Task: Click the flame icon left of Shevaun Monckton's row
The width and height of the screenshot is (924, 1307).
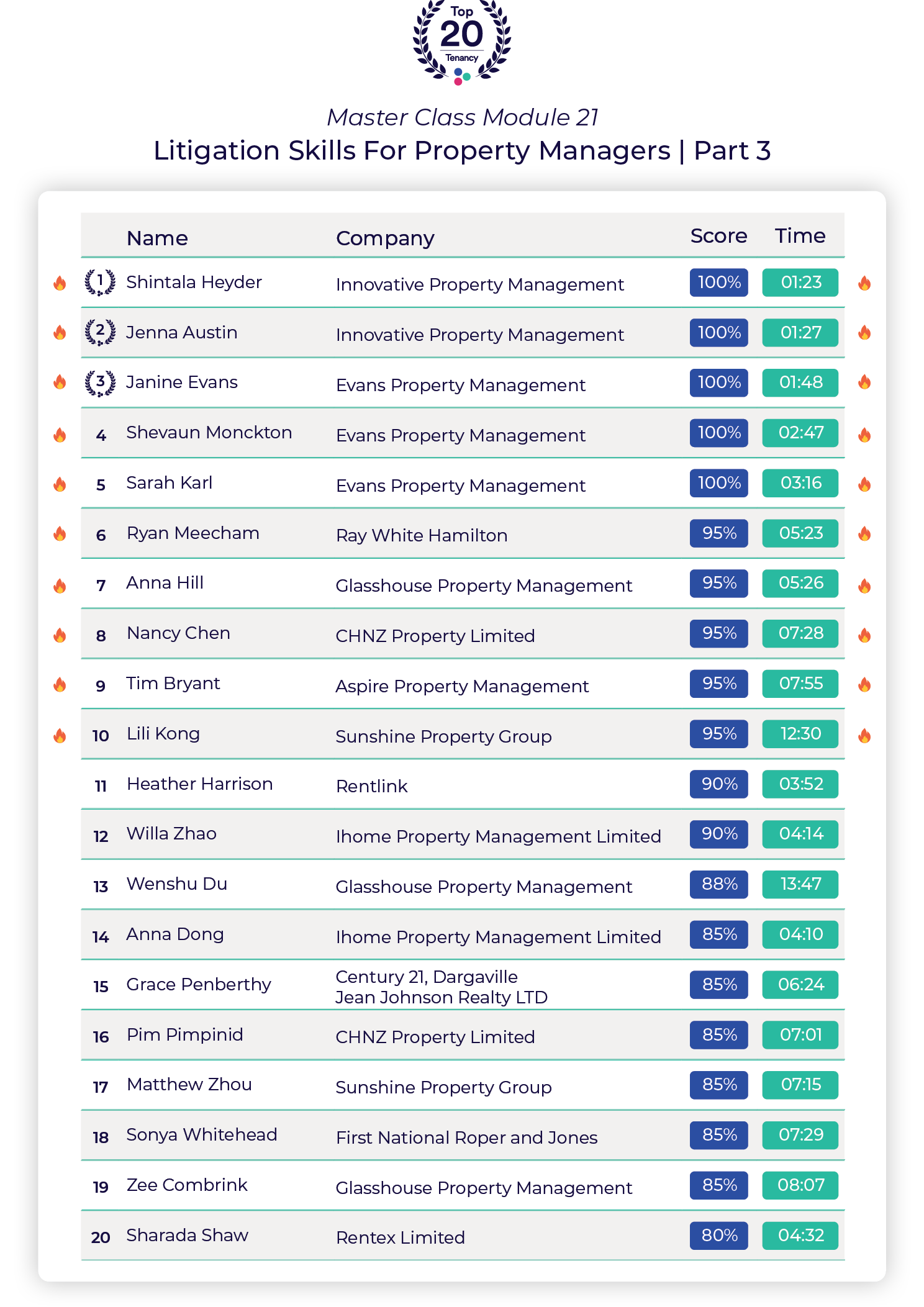Action: [60, 435]
